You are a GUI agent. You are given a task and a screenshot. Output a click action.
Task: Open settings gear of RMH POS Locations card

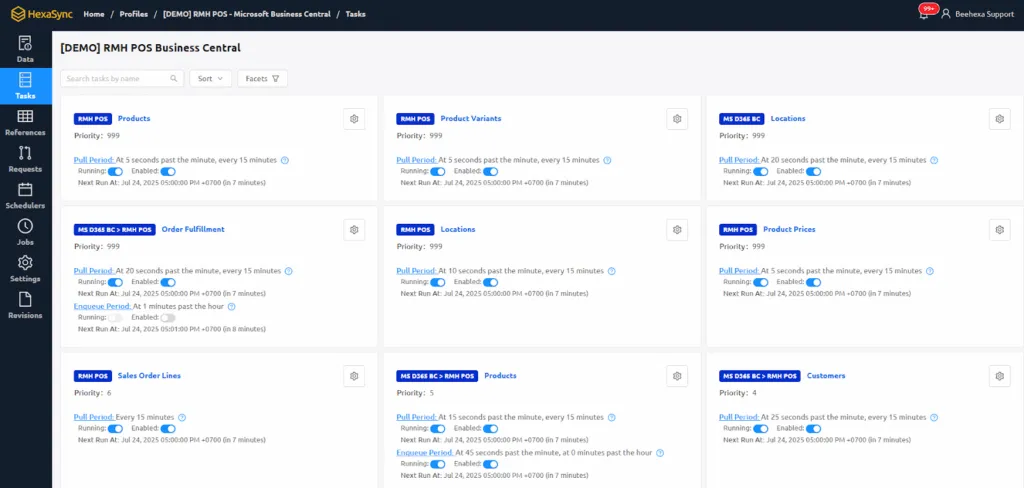(677, 230)
